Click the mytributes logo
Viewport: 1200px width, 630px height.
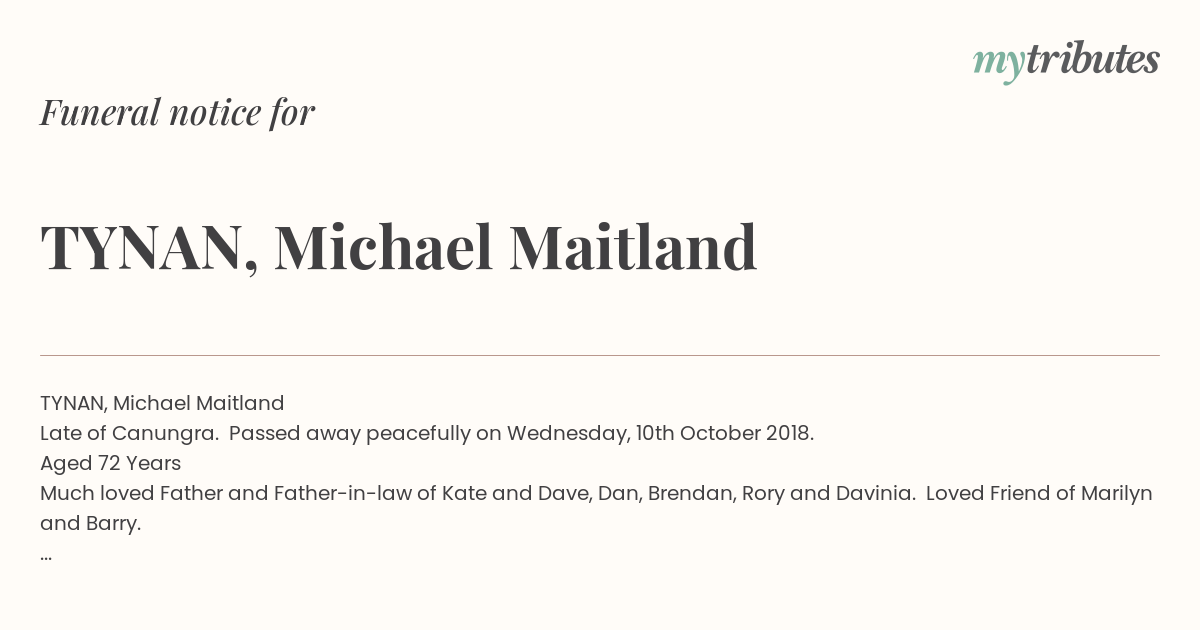(x=1066, y=61)
